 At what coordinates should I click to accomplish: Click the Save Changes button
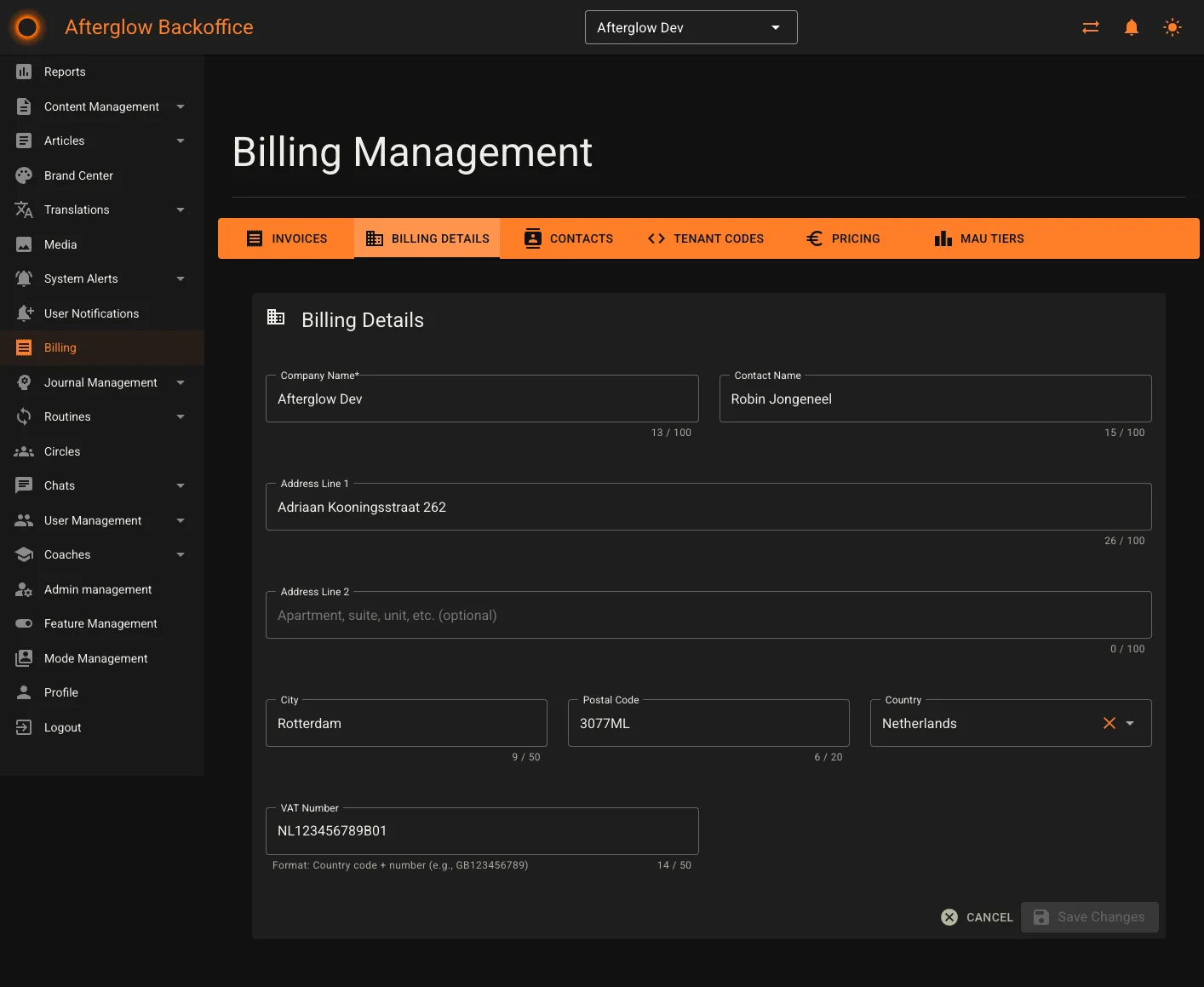pyautogui.click(x=1089, y=917)
